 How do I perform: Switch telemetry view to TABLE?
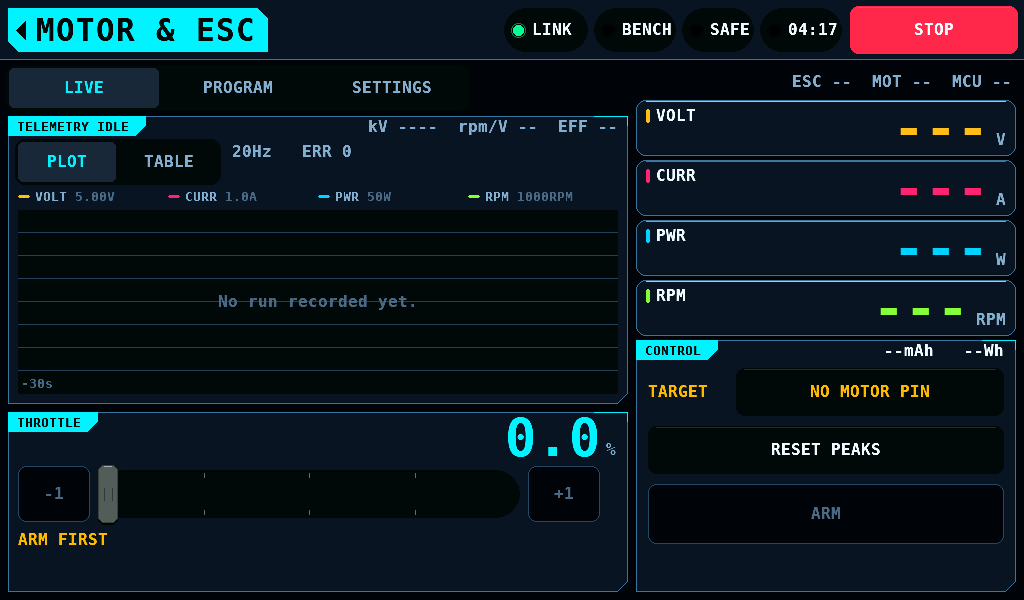168,161
